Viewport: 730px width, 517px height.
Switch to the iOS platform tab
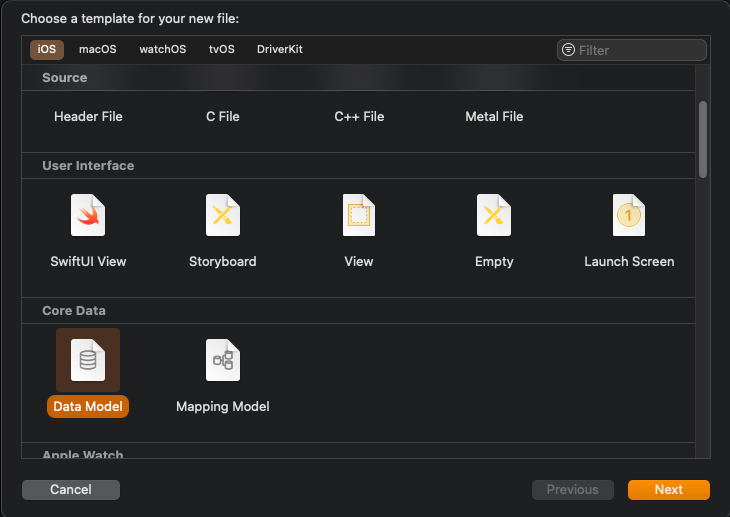(x=47, y=49)
